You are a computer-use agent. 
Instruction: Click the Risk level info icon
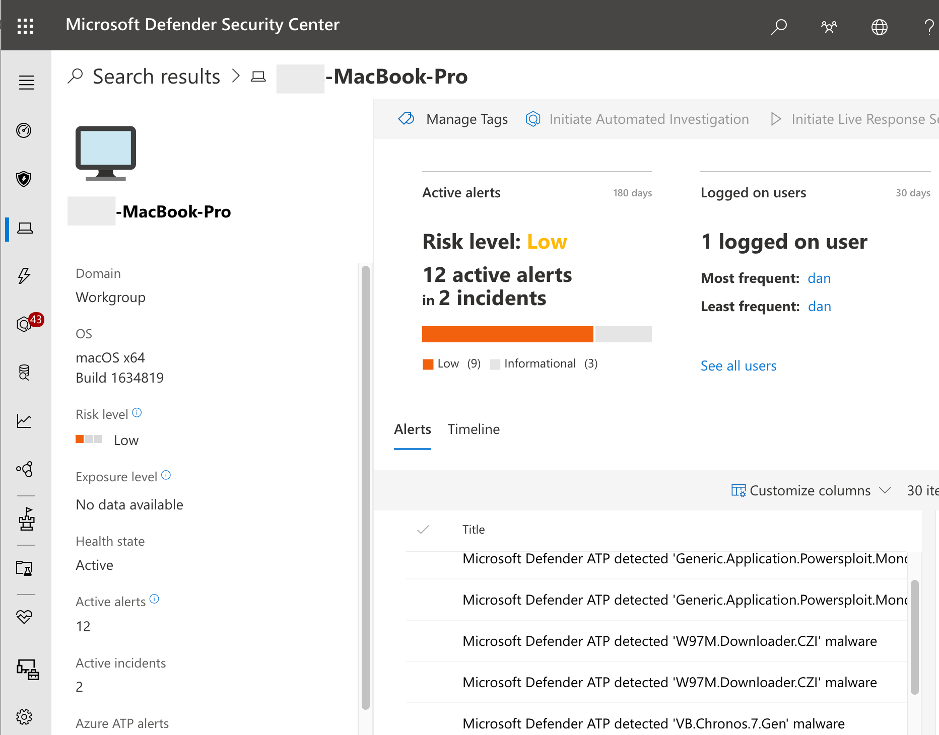point(137,412)
